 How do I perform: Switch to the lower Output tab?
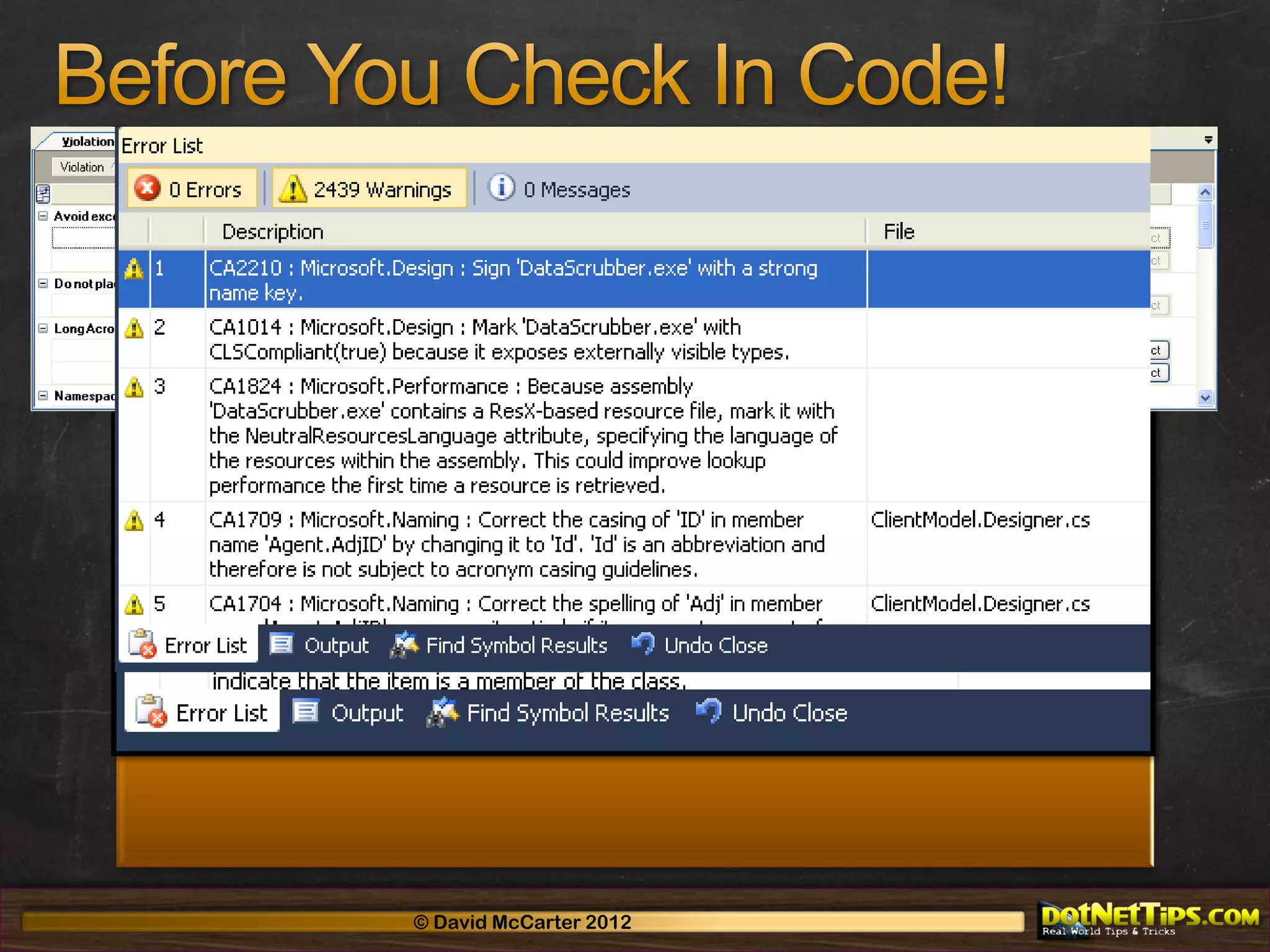tap(349, 712)
